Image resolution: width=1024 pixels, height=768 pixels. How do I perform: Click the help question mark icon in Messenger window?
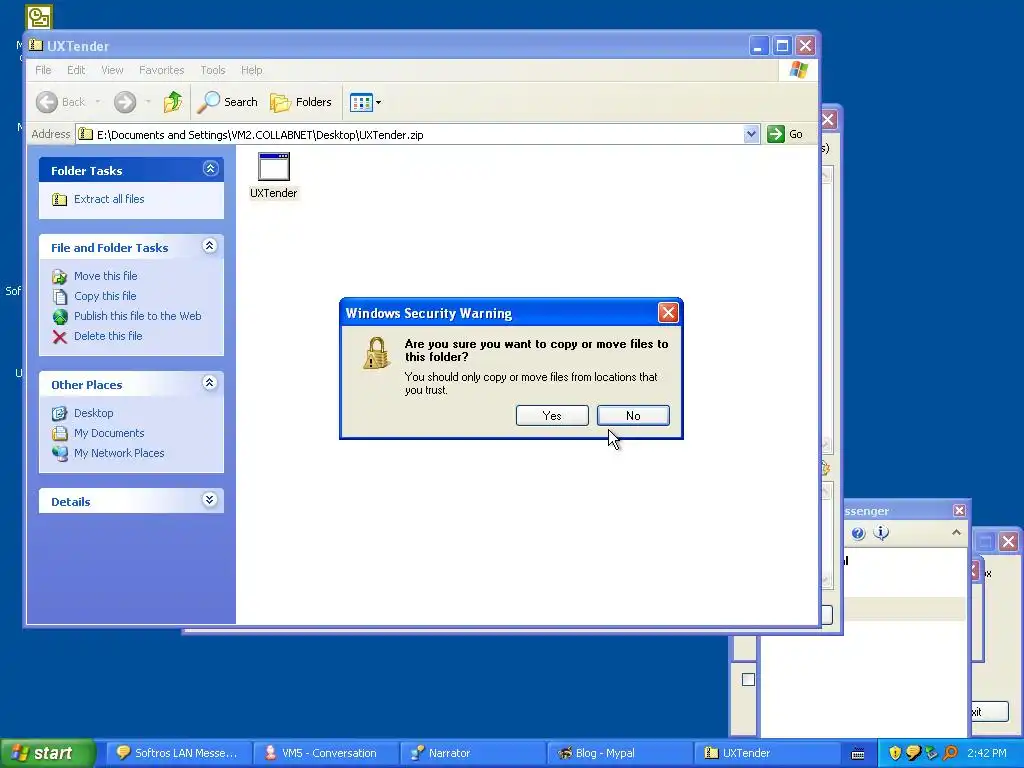click(x=858, y=534)
